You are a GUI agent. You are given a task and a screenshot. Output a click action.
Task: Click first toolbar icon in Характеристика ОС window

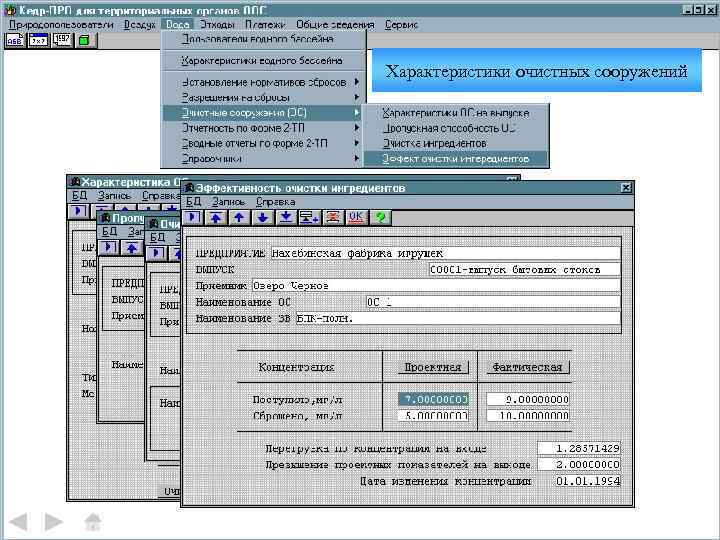[x=78, y=211]
